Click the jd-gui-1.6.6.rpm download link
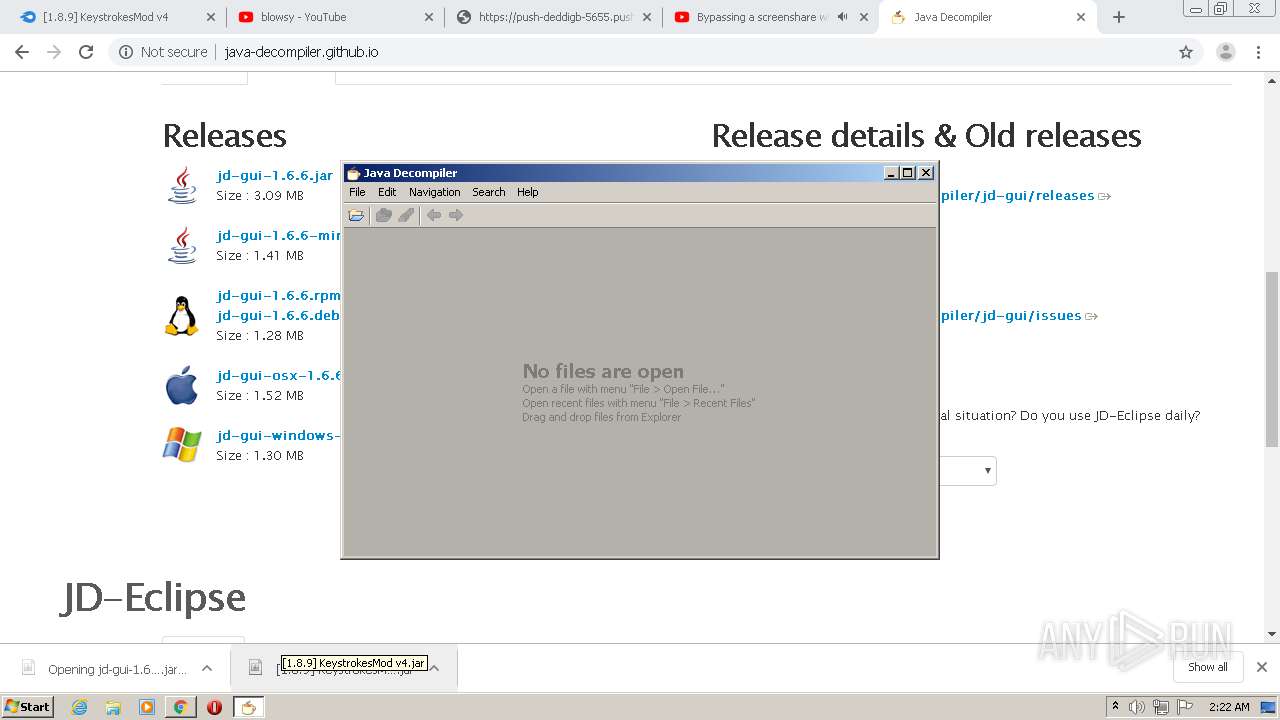The image size is (1280, 720). (279, 295)
